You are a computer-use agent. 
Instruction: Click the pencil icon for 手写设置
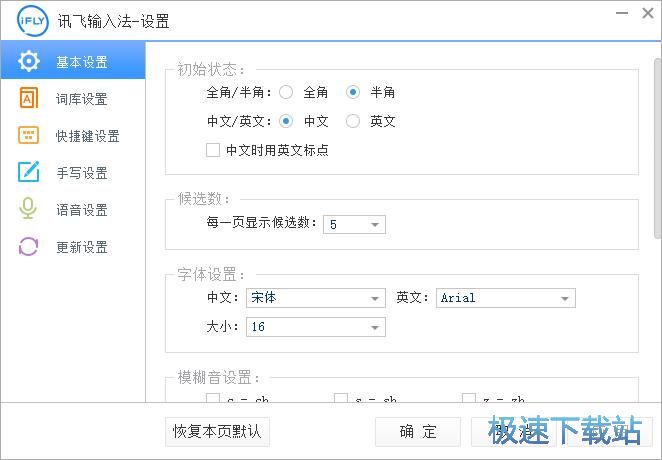click(x=28, y=171)
